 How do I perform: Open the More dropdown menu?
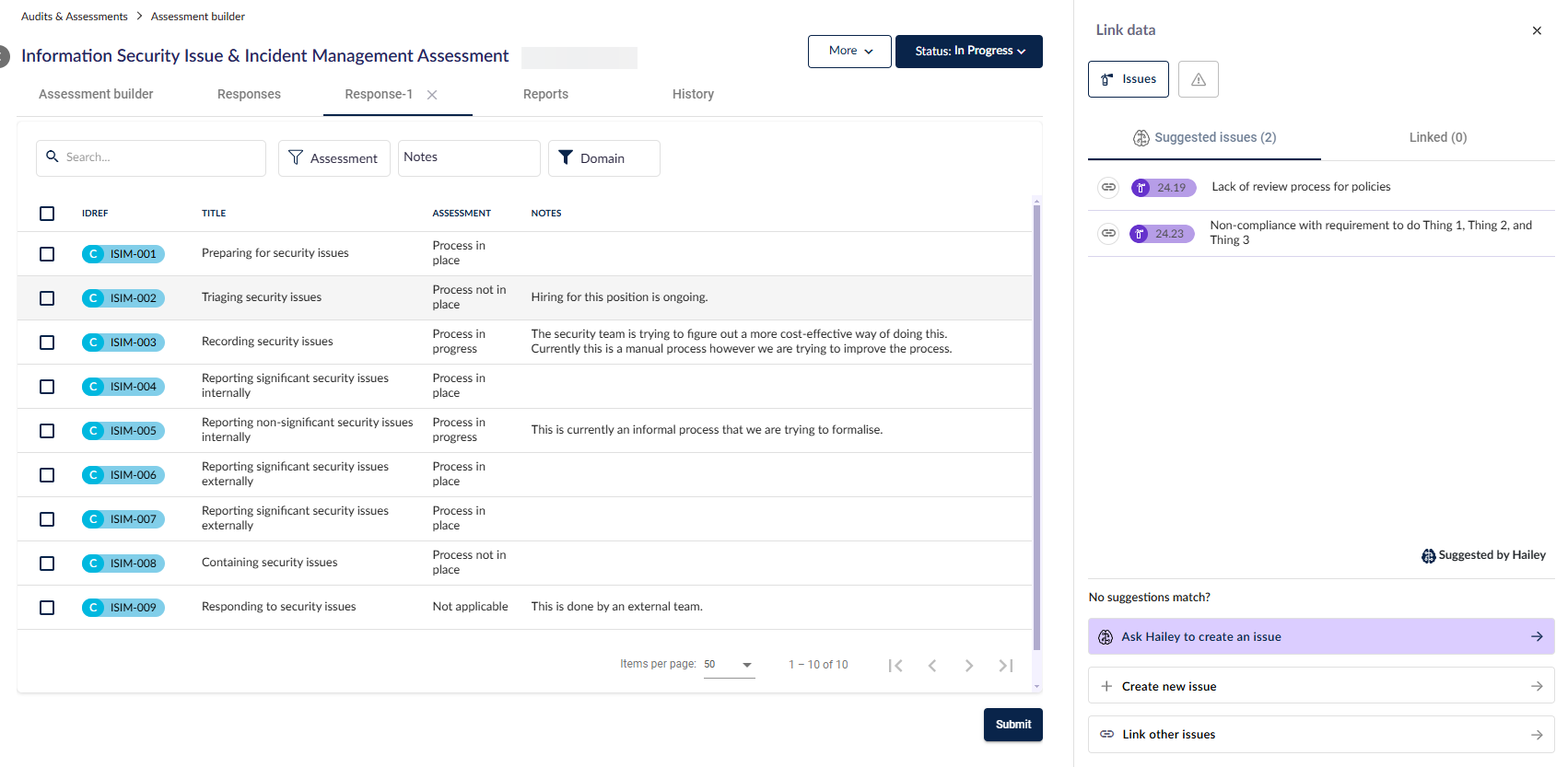849,52
